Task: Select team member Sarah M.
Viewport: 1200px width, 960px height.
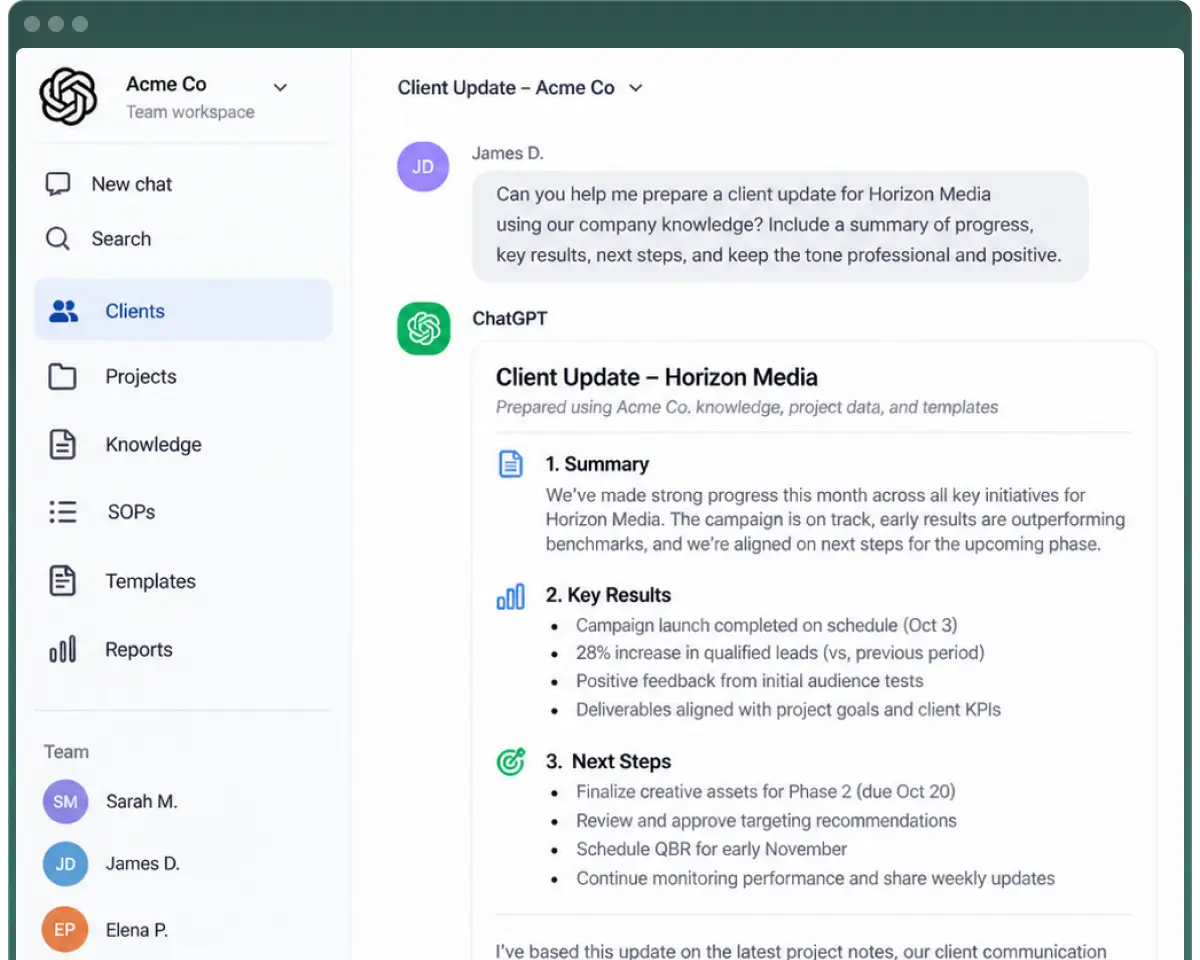Action: pyautogui.click(x=141, y=801)
